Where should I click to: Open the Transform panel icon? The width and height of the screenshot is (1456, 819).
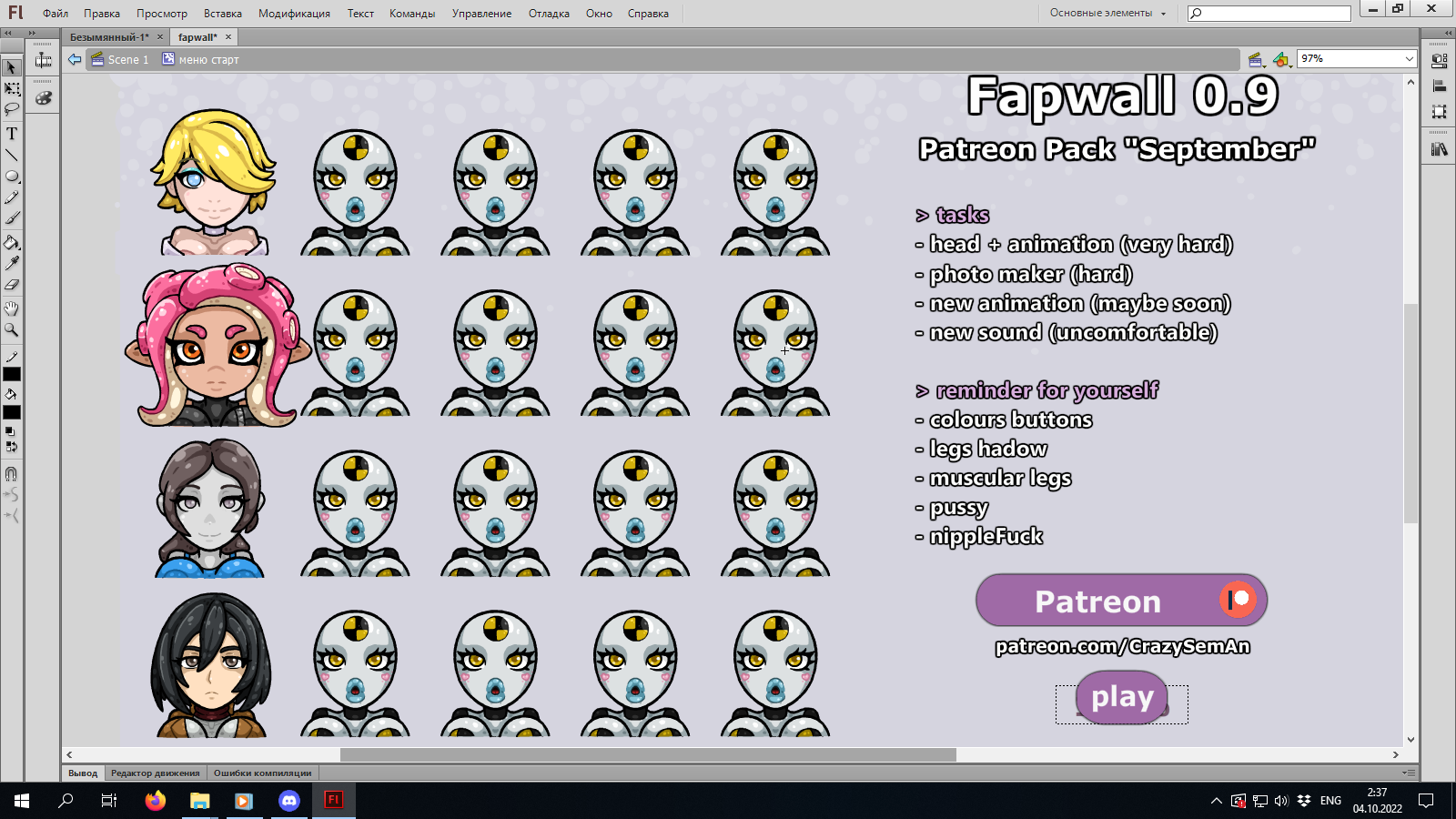1439,112
